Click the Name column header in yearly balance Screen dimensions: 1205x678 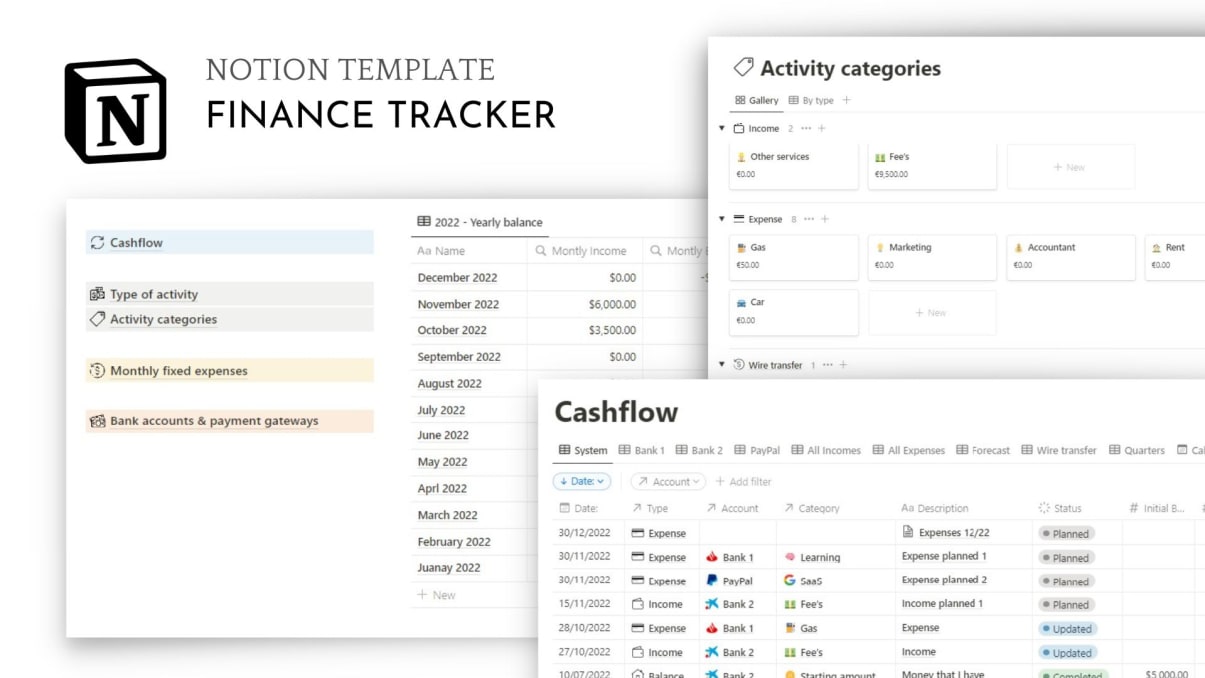(x=468, y=250)
